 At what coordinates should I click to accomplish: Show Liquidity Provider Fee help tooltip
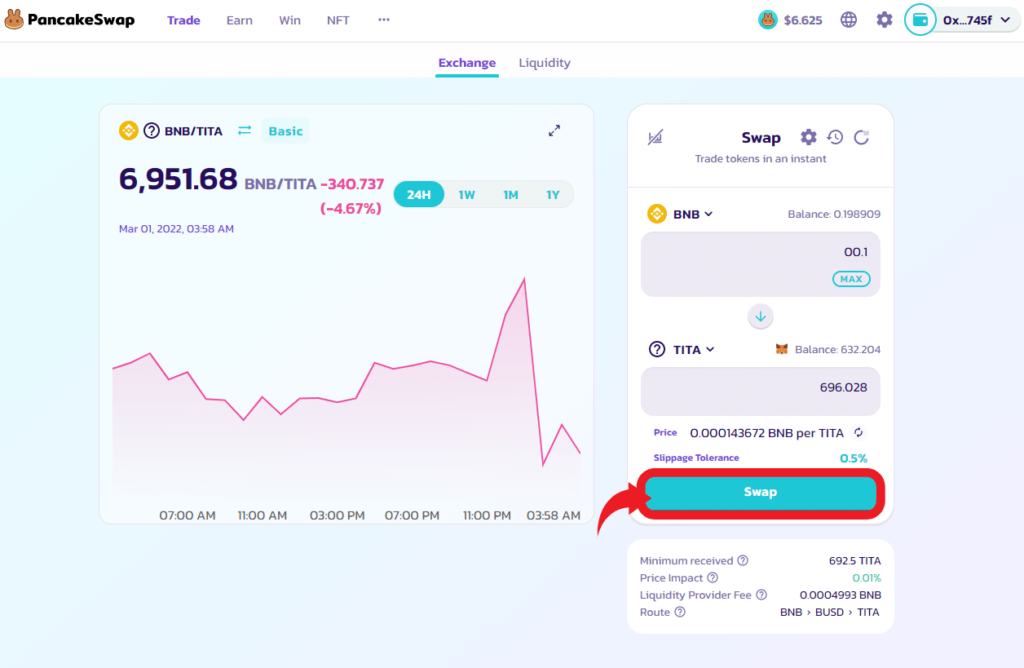pyautogui.click(x=761, y=595)
